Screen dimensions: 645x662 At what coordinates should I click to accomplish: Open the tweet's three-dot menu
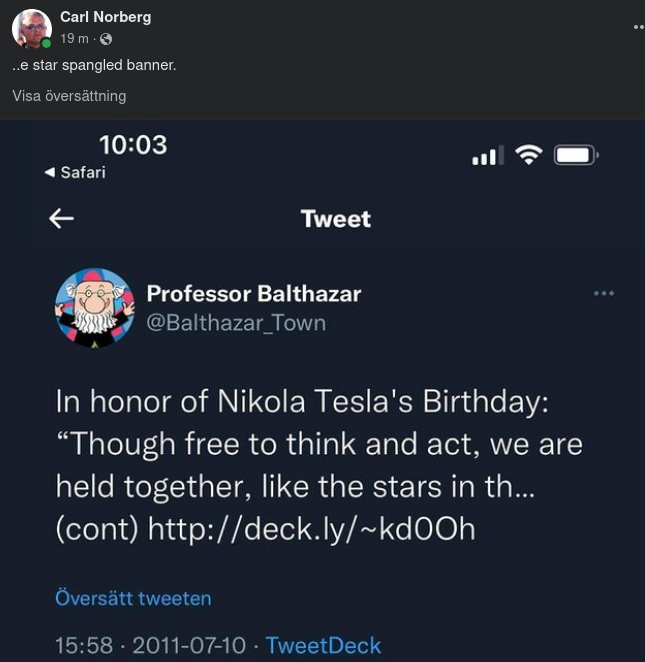pos(603,293)
